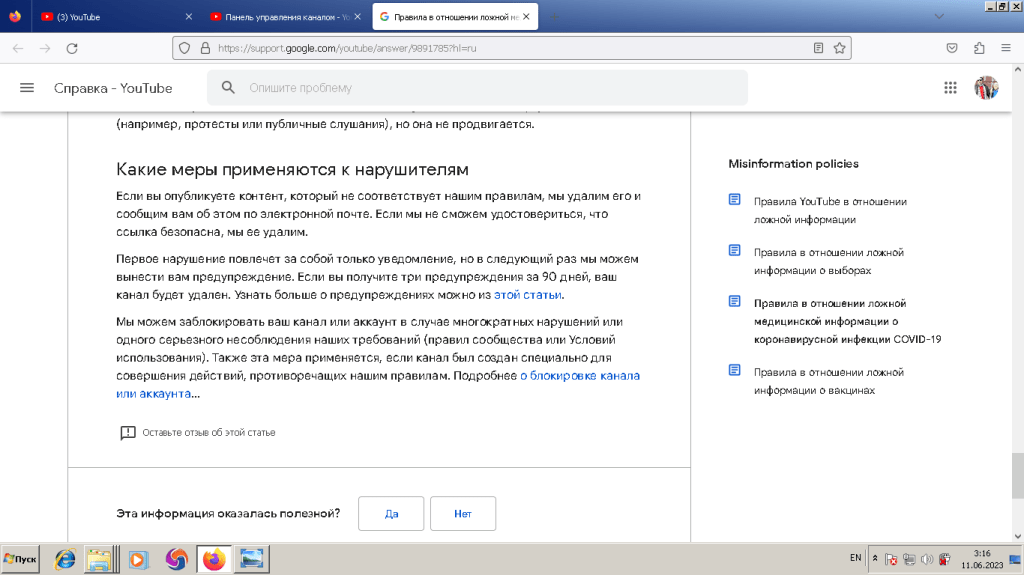Click the Google account avatar
The width and height of the screenshot is (1024, 575).
(x=986, y=88)
